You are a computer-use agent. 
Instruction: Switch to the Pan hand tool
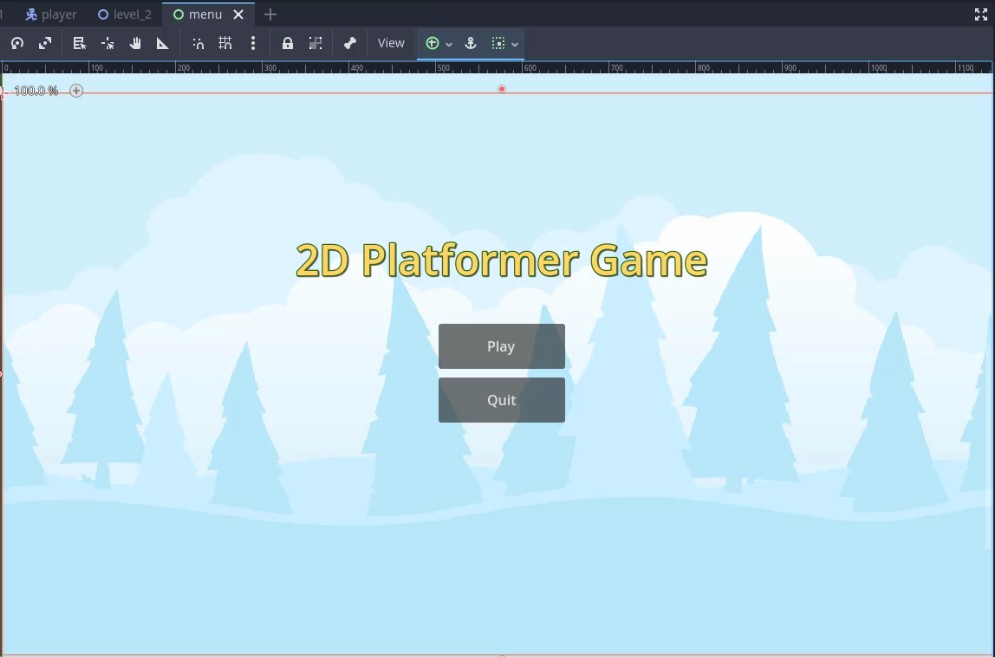coord(135,43)
